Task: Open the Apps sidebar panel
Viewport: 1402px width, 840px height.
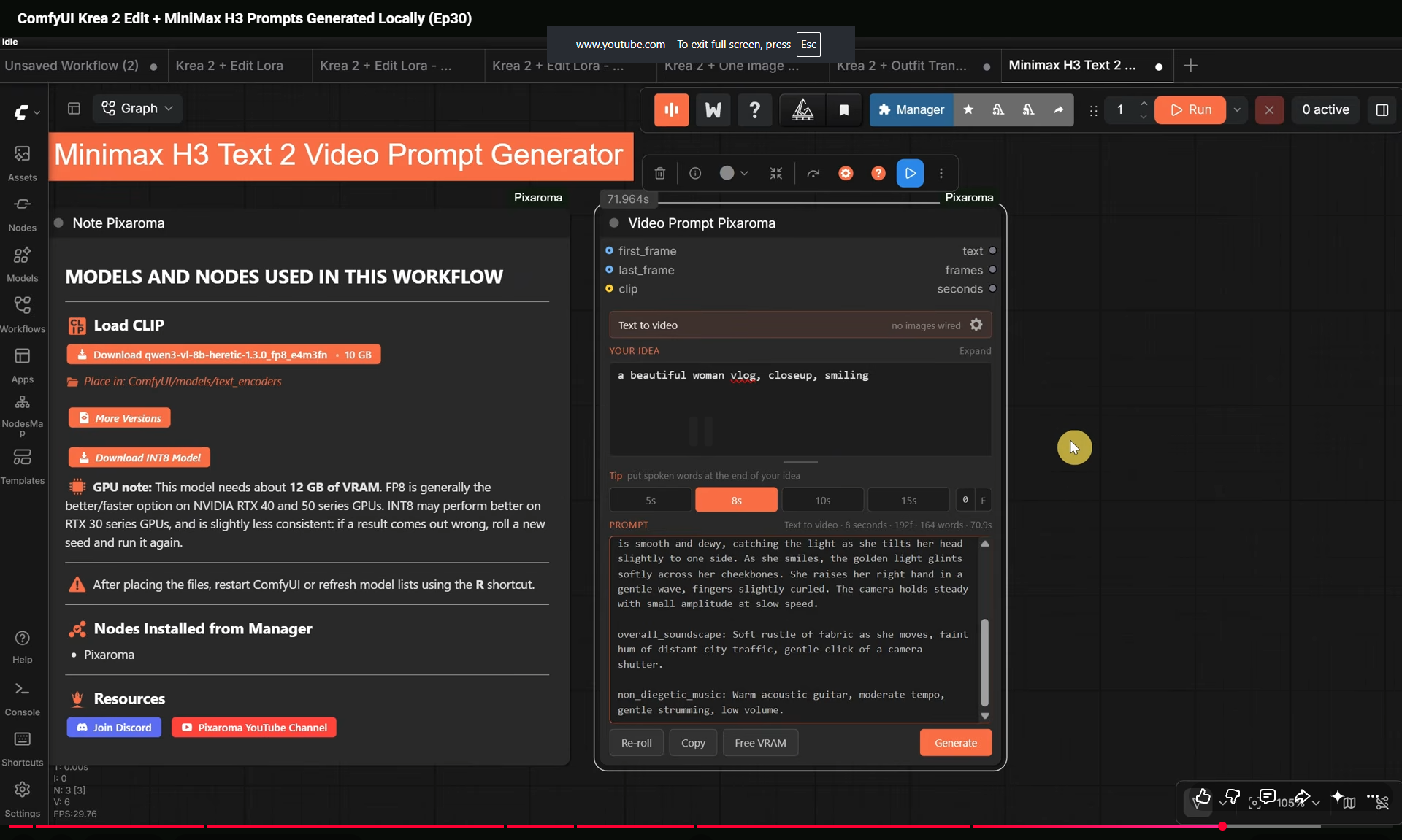Action: coord(23,366)
